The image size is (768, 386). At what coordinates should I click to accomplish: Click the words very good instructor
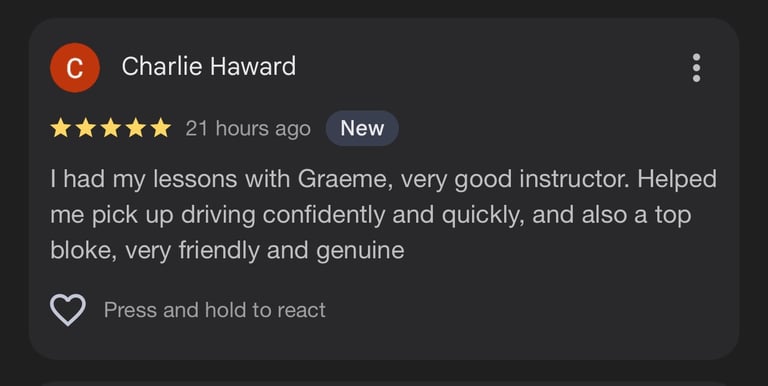coord(514,179)
